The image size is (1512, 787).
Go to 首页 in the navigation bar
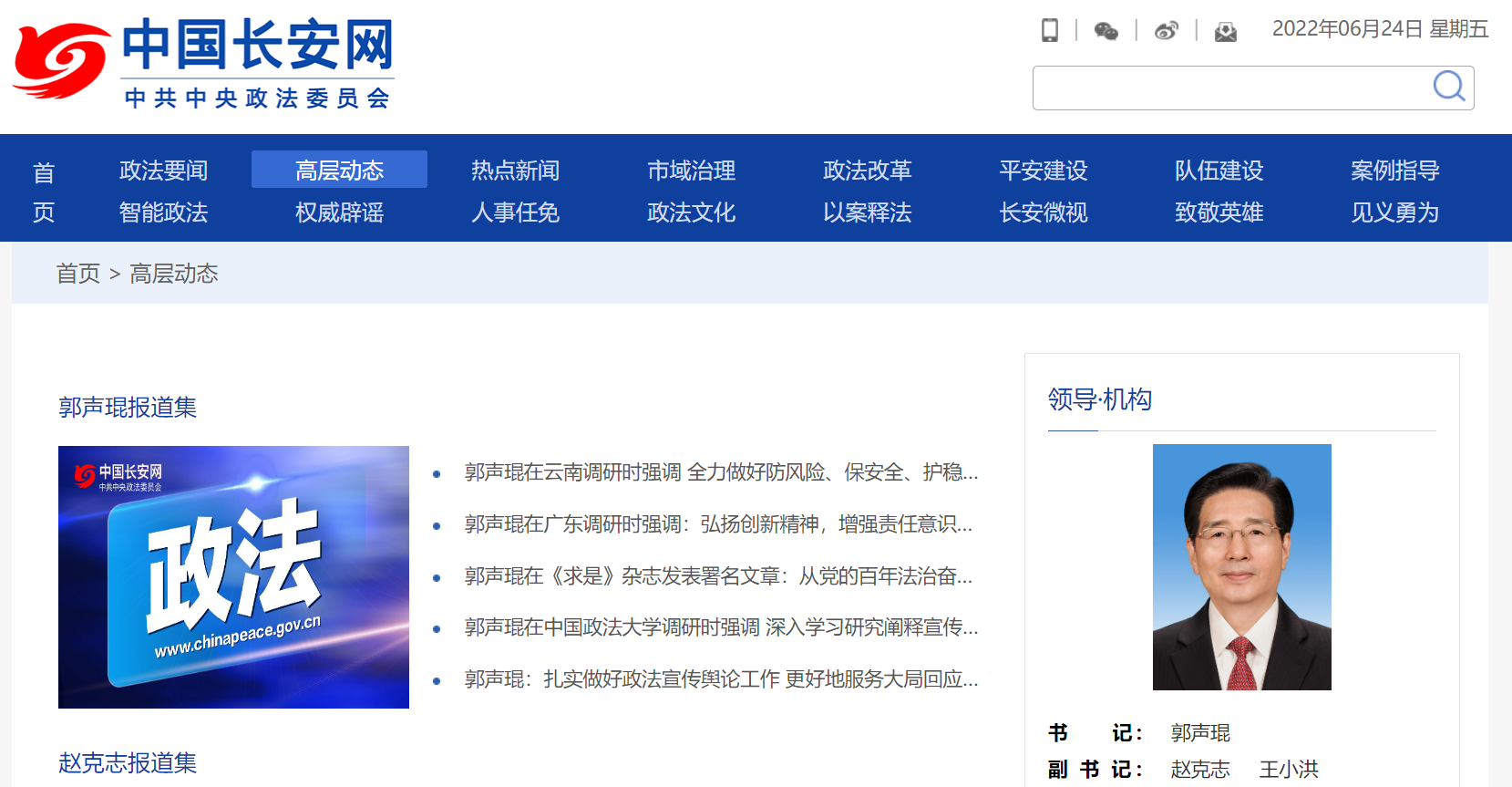tap(44, 192)
